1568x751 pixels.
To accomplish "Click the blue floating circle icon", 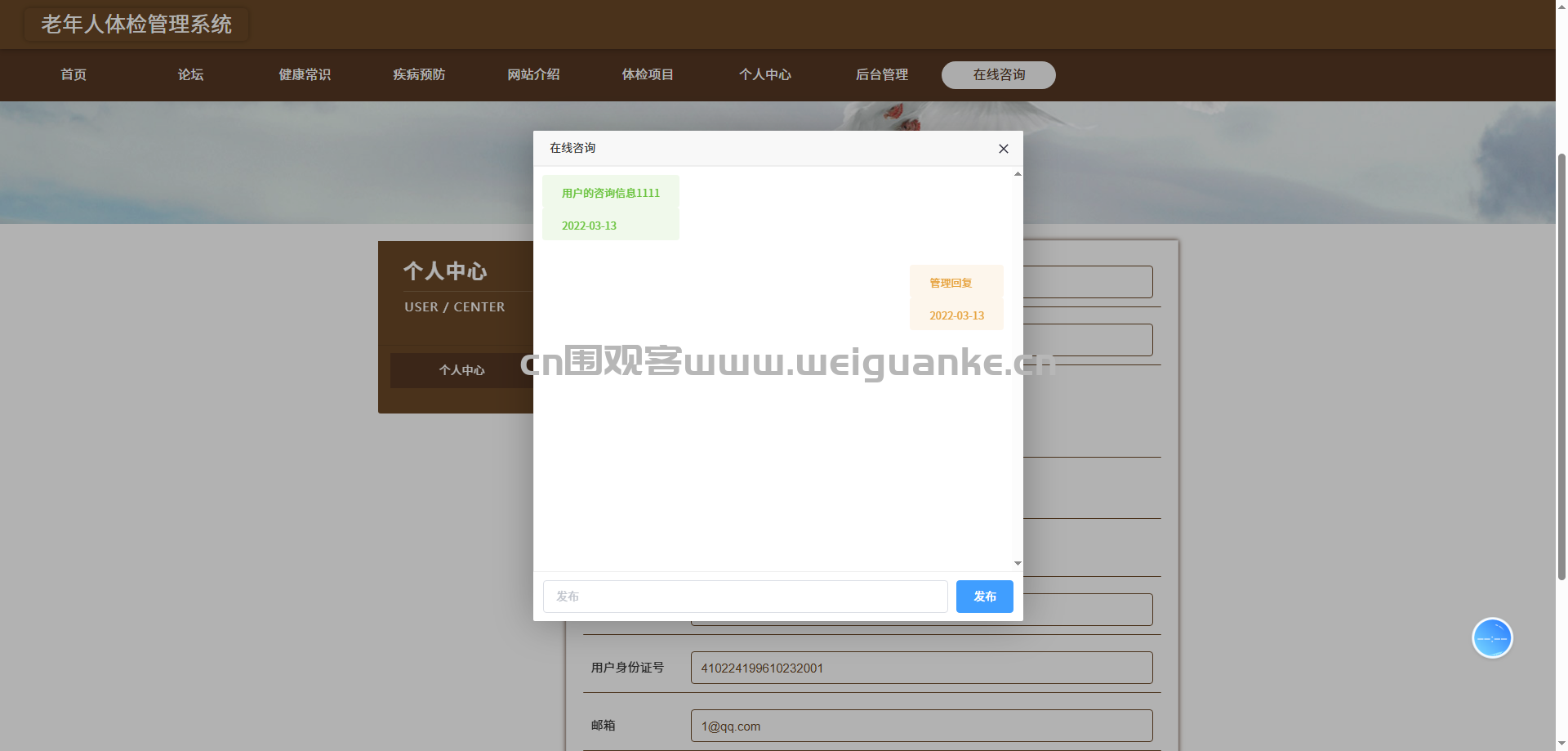I will point(1492,637).
